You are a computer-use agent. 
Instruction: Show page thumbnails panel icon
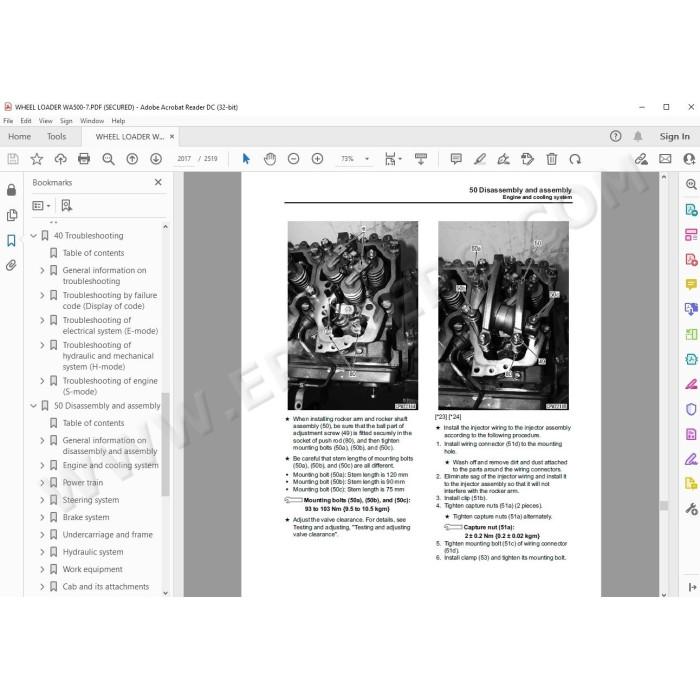tap(12, 215)
